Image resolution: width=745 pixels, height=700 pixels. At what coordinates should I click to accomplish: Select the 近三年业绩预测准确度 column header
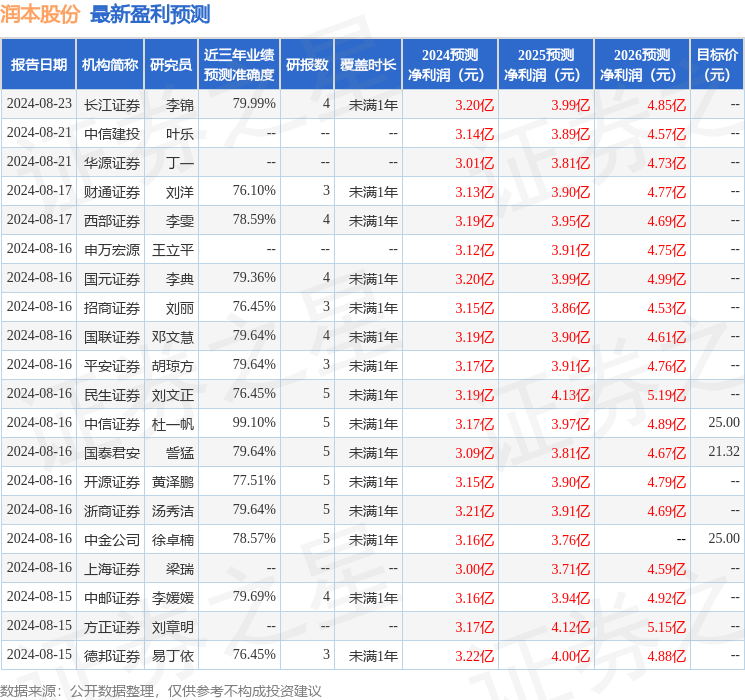(239, 65)
